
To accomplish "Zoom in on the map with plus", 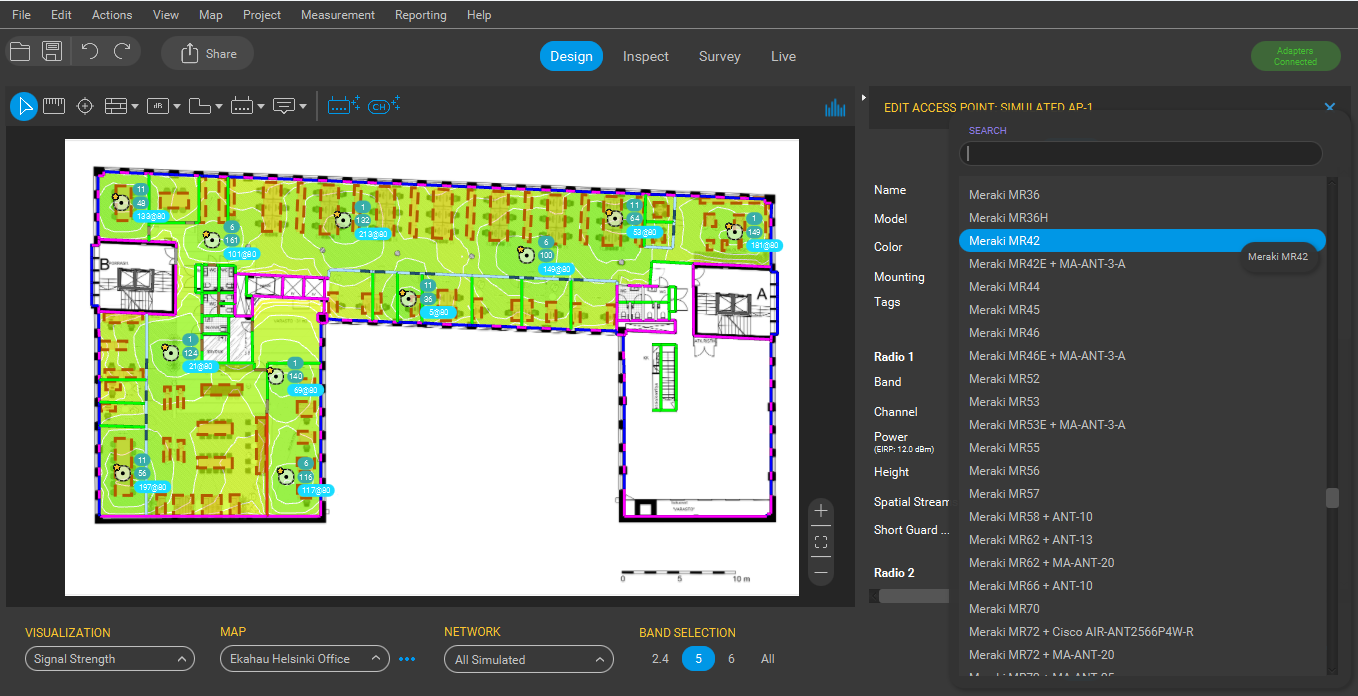I will [x=821, y=511].
